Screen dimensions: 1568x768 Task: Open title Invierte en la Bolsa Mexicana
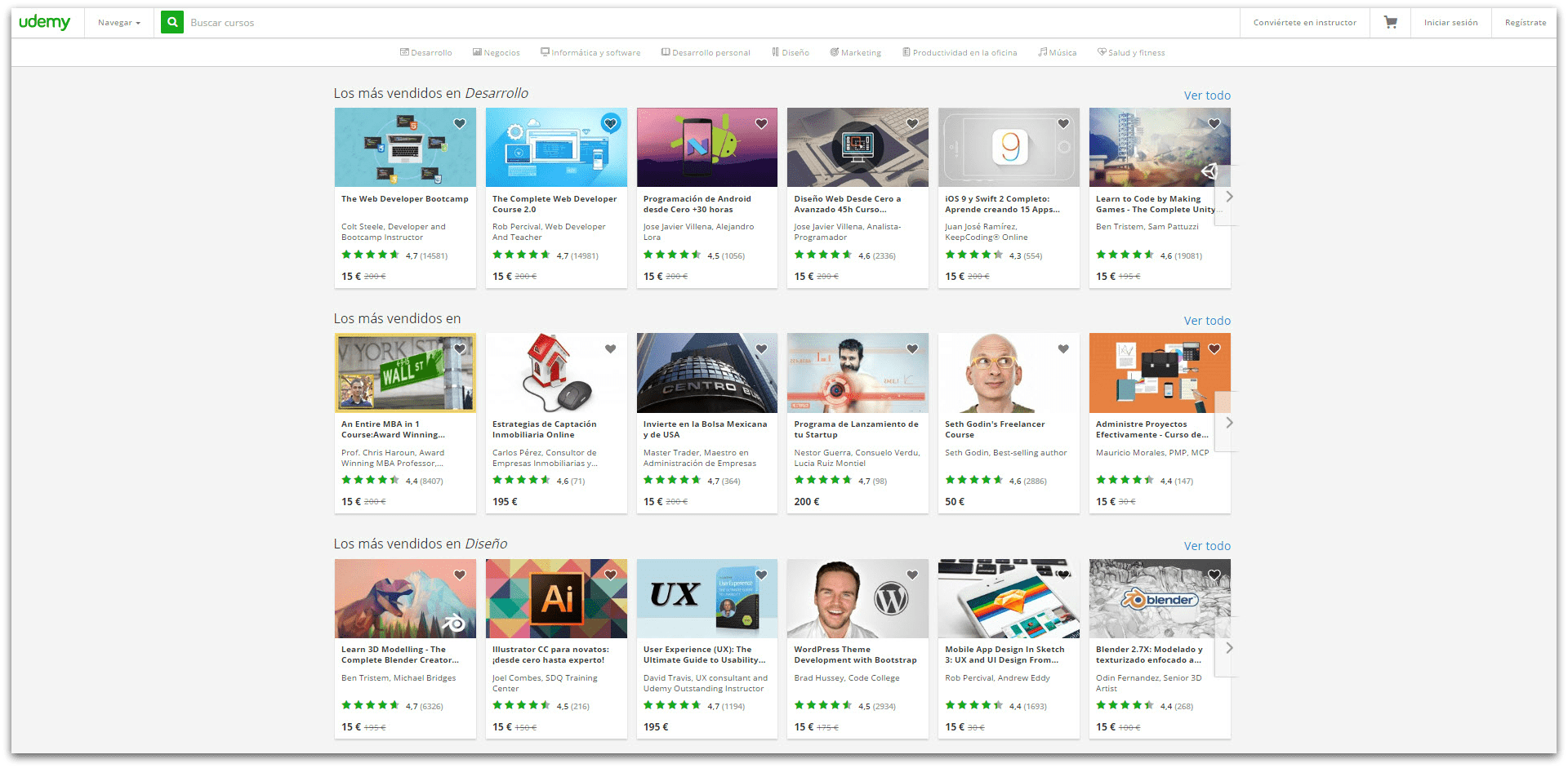[705, 429]
